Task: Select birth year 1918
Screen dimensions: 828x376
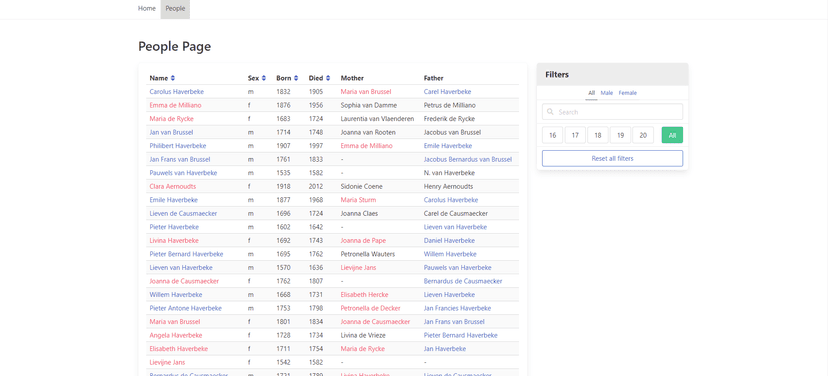Action: 284,186
